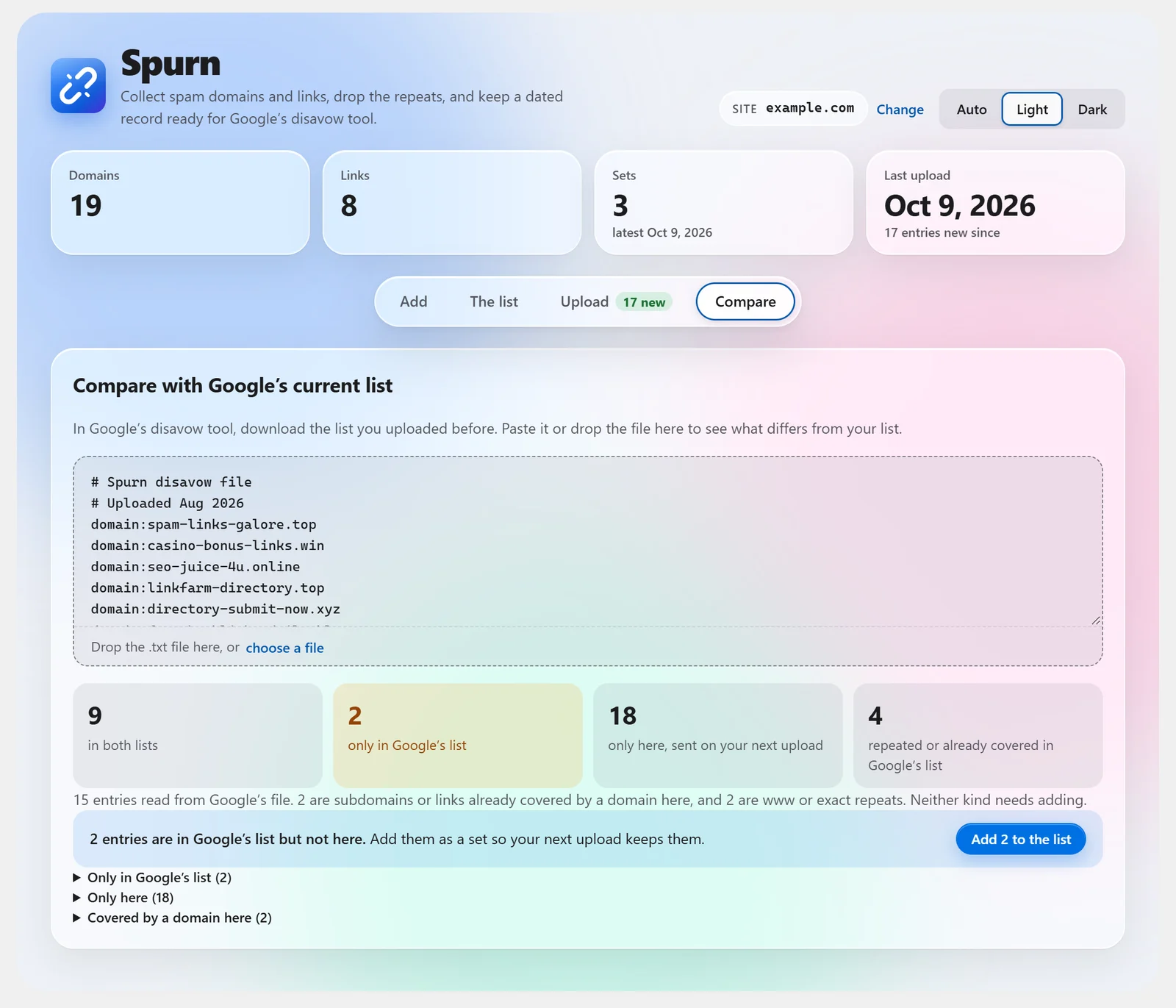Expand Covered by a domain here (2)
Image resolution: width=1176 pixels, height=1008 pixels.
pos(173,918)
